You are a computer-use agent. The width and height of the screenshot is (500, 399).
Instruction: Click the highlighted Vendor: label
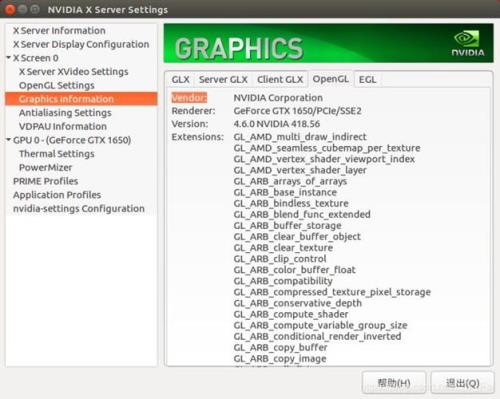pos(189,98)
